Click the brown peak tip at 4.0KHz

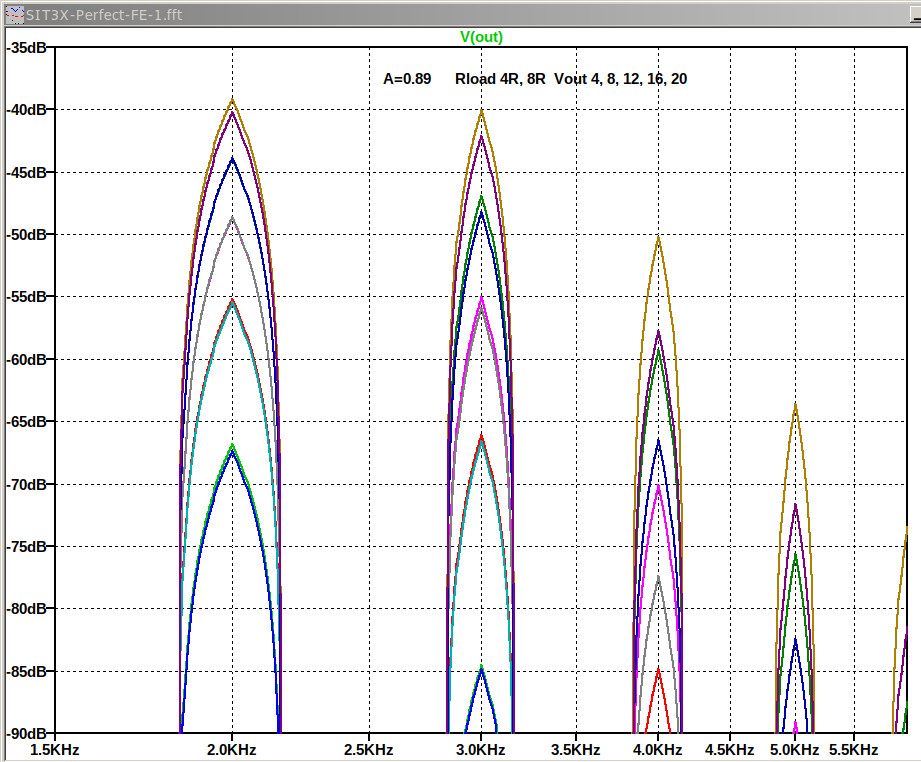[658, 237]
